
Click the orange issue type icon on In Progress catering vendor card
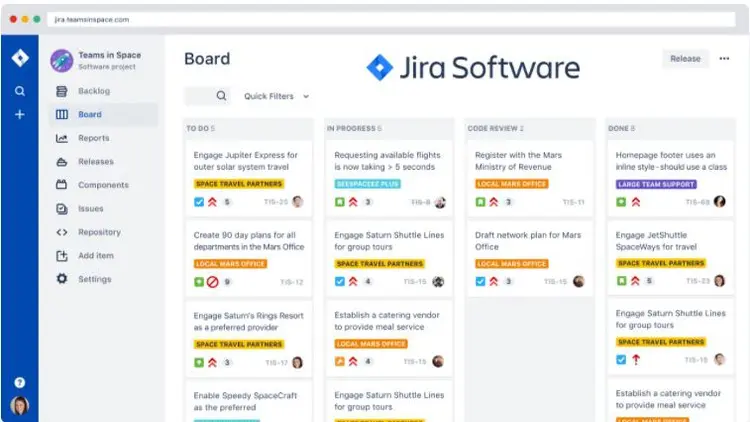point(340,361)
